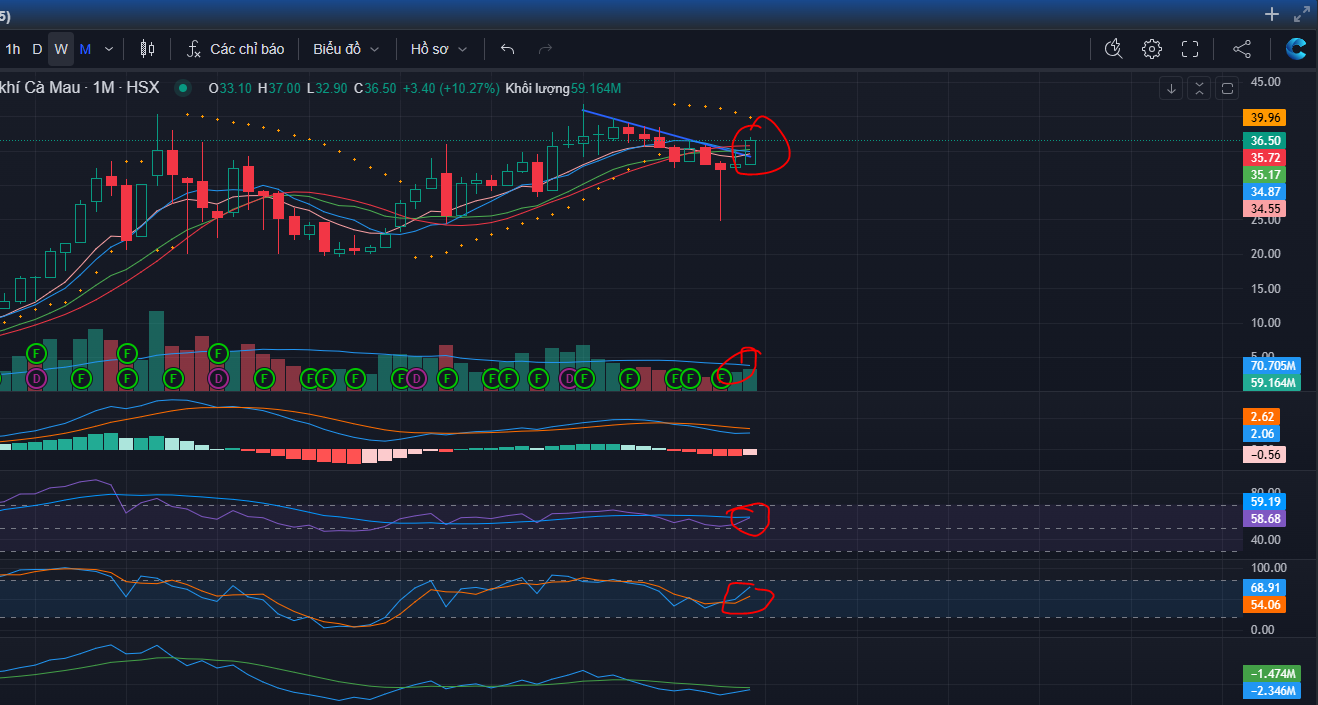The width and height of the screenshot is (1318, 705).
Task: Collapse the price pane
Action: coord(1200,88)
